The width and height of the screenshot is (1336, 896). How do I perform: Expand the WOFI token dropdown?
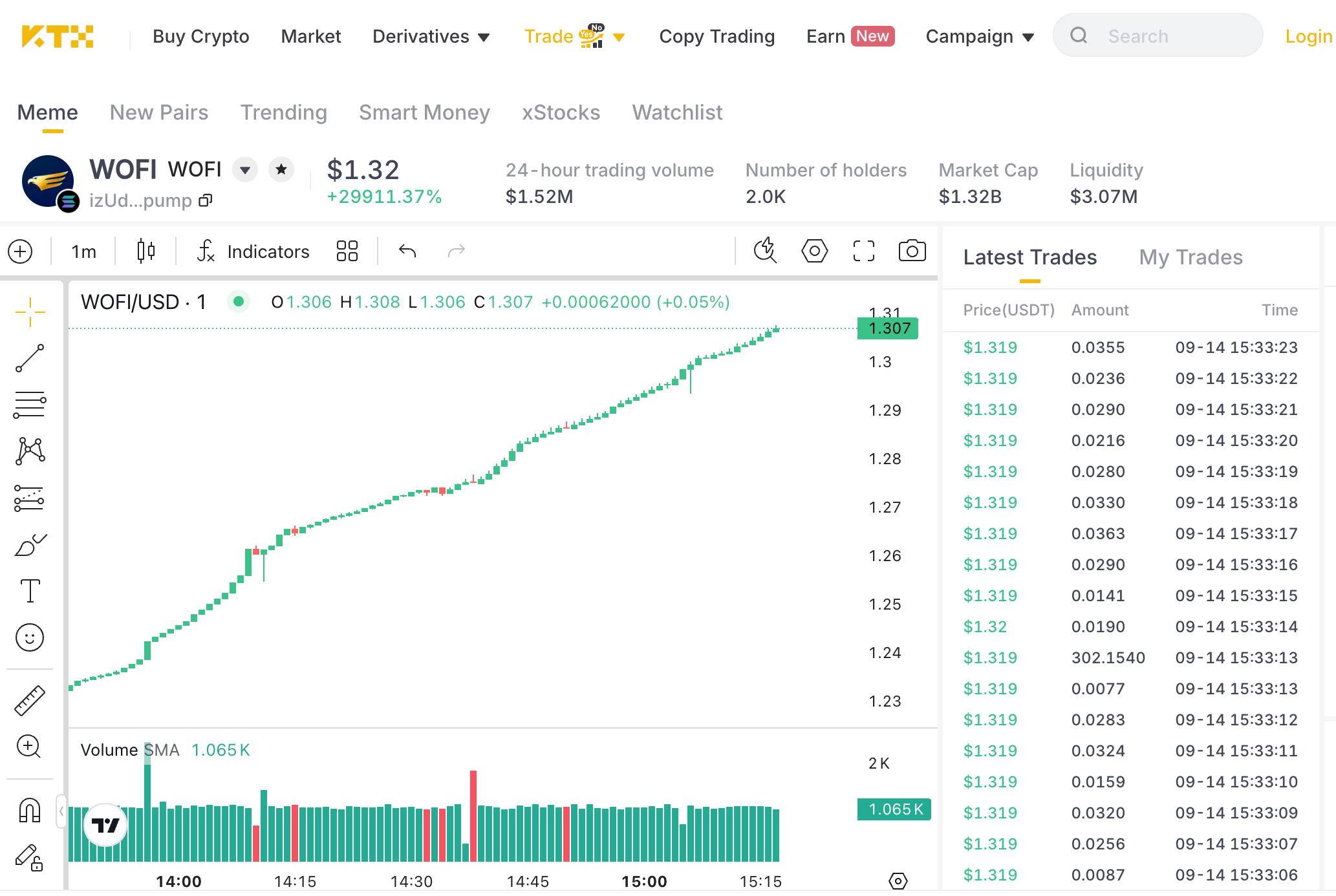[245, 170]
